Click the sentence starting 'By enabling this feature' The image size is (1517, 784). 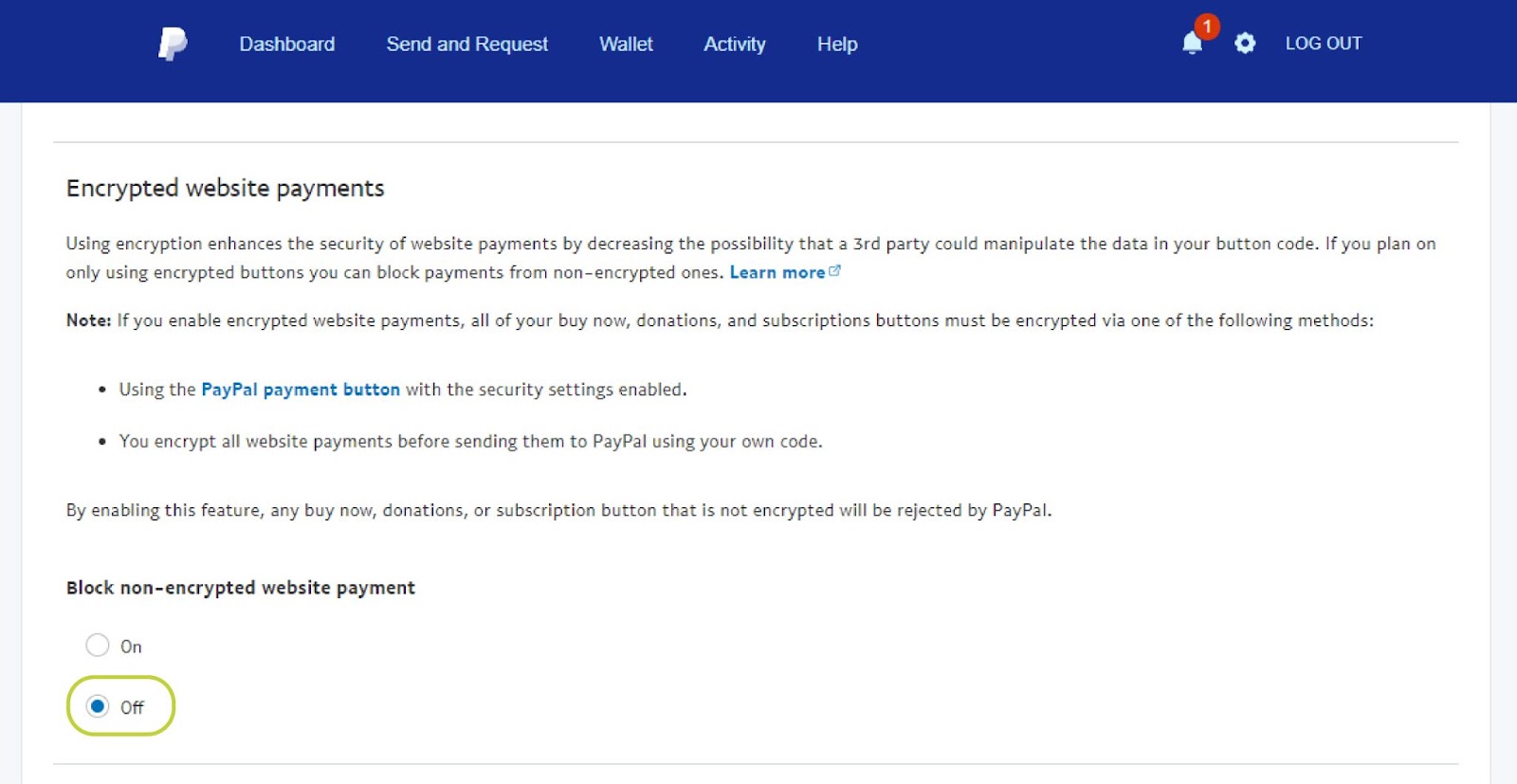[559, 510]
